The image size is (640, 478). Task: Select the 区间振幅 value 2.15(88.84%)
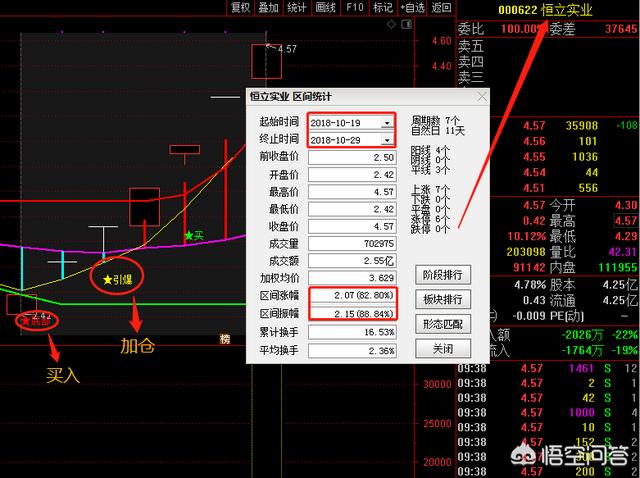point(353,313)
